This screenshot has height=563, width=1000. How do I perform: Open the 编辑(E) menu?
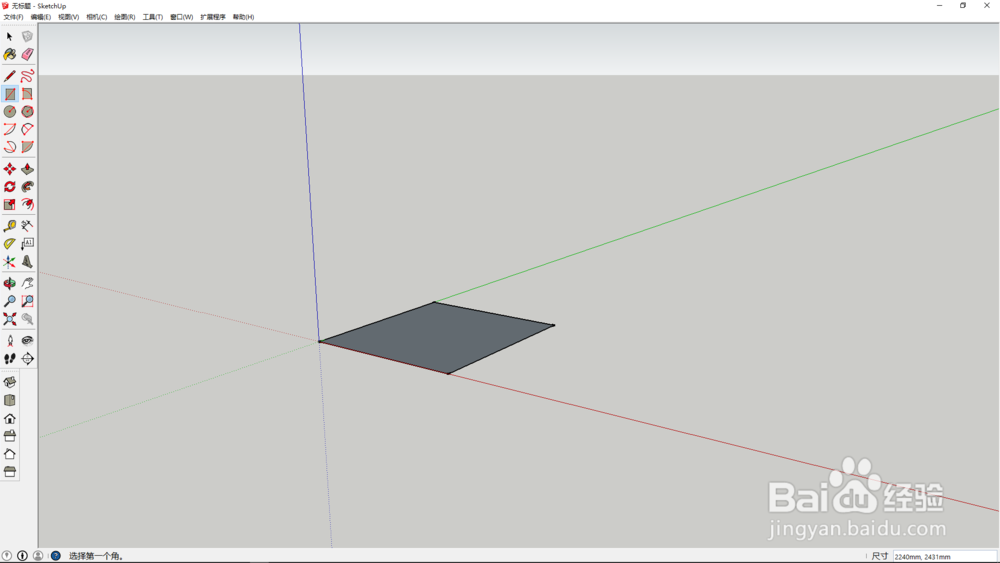[41, 17]
